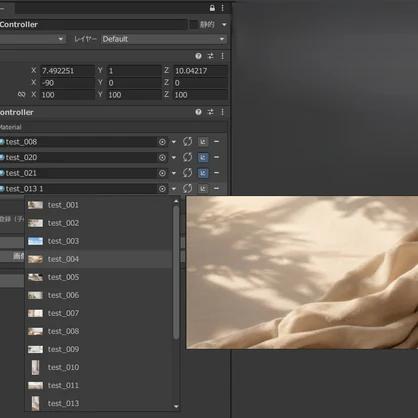
Task: Open the Tag dropdown beside the Layer label
Action: pos(32,39)
